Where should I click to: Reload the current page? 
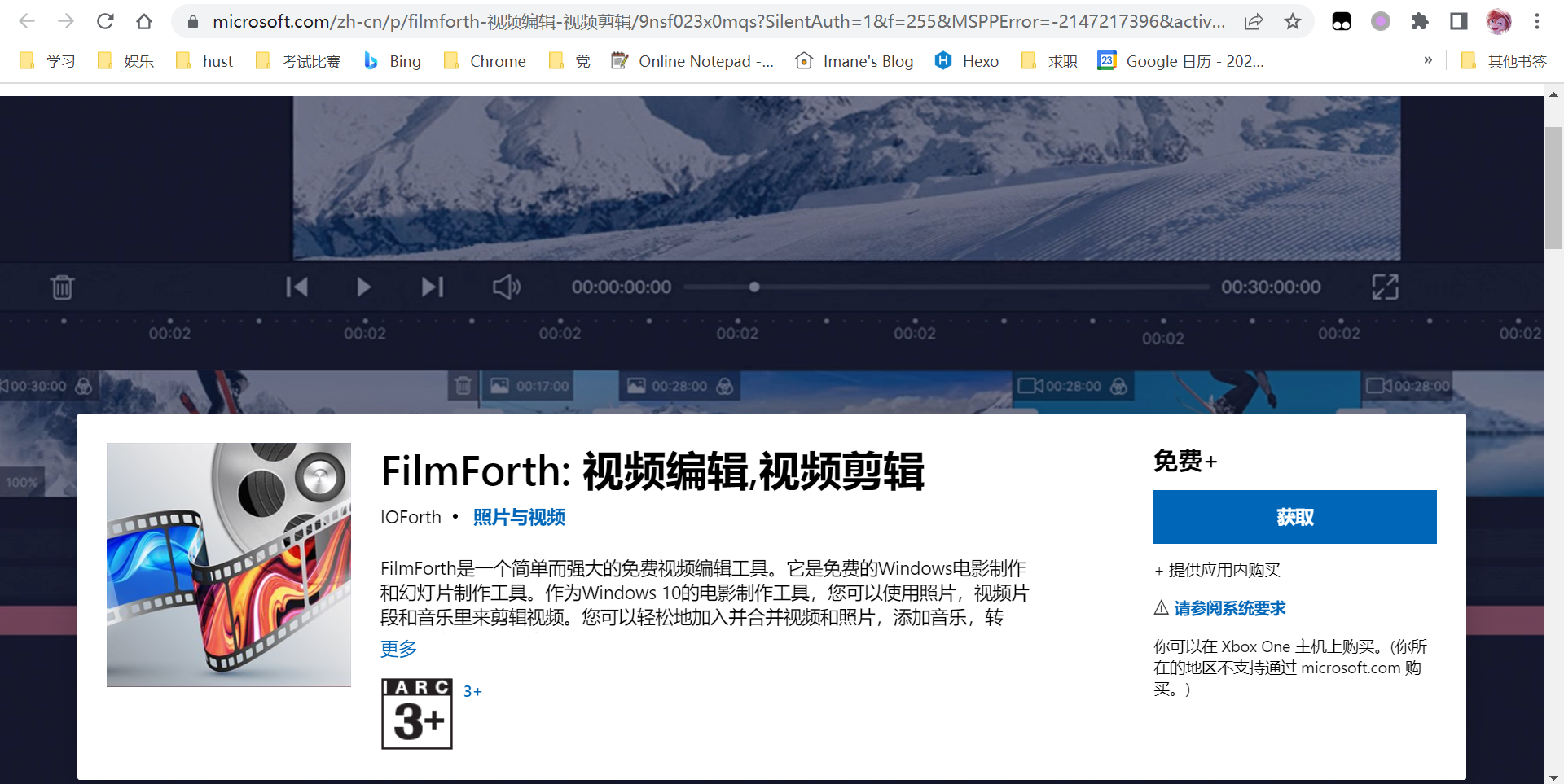coord(105,21)
